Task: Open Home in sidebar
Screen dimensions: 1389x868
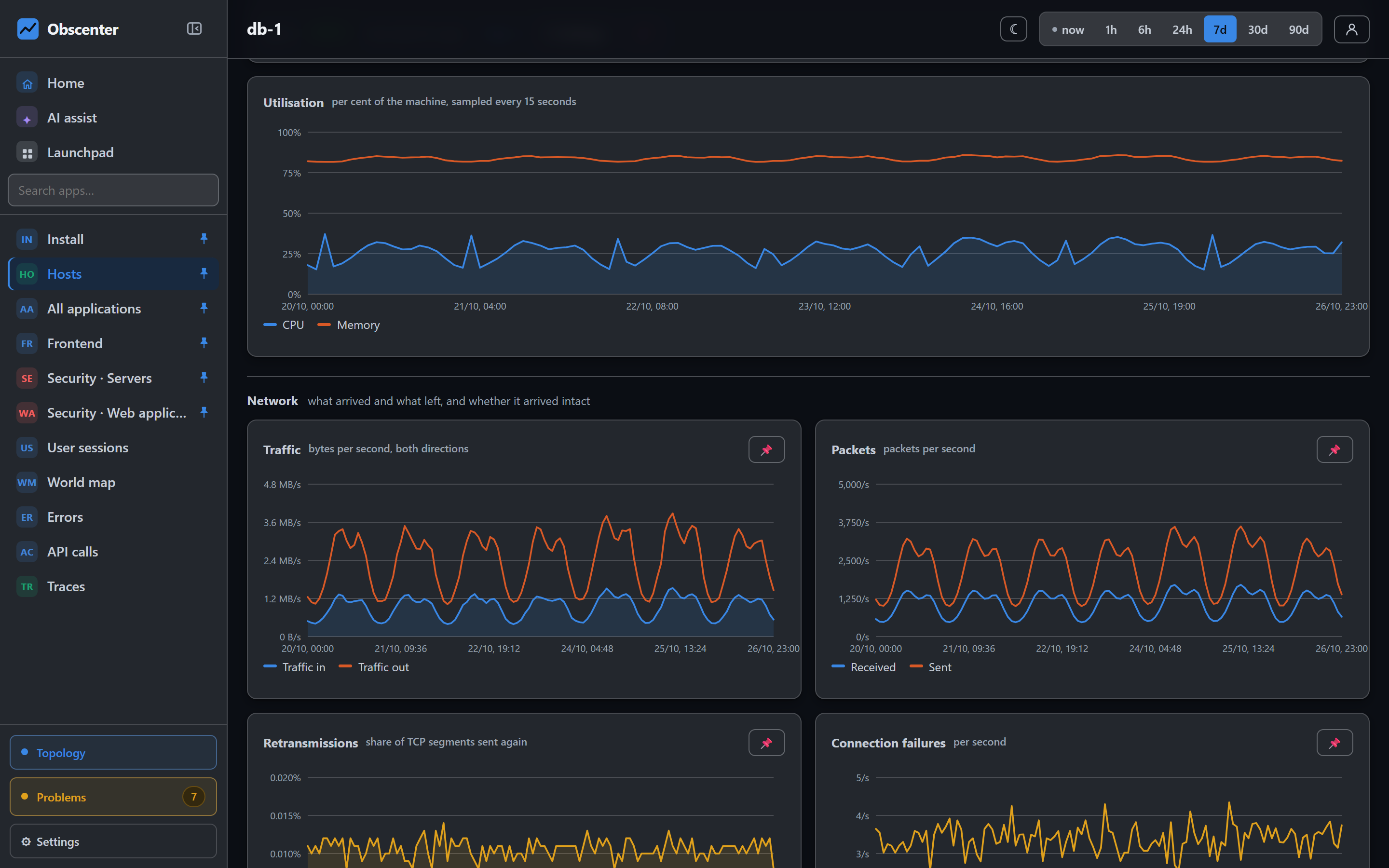Action: point(113,83)
